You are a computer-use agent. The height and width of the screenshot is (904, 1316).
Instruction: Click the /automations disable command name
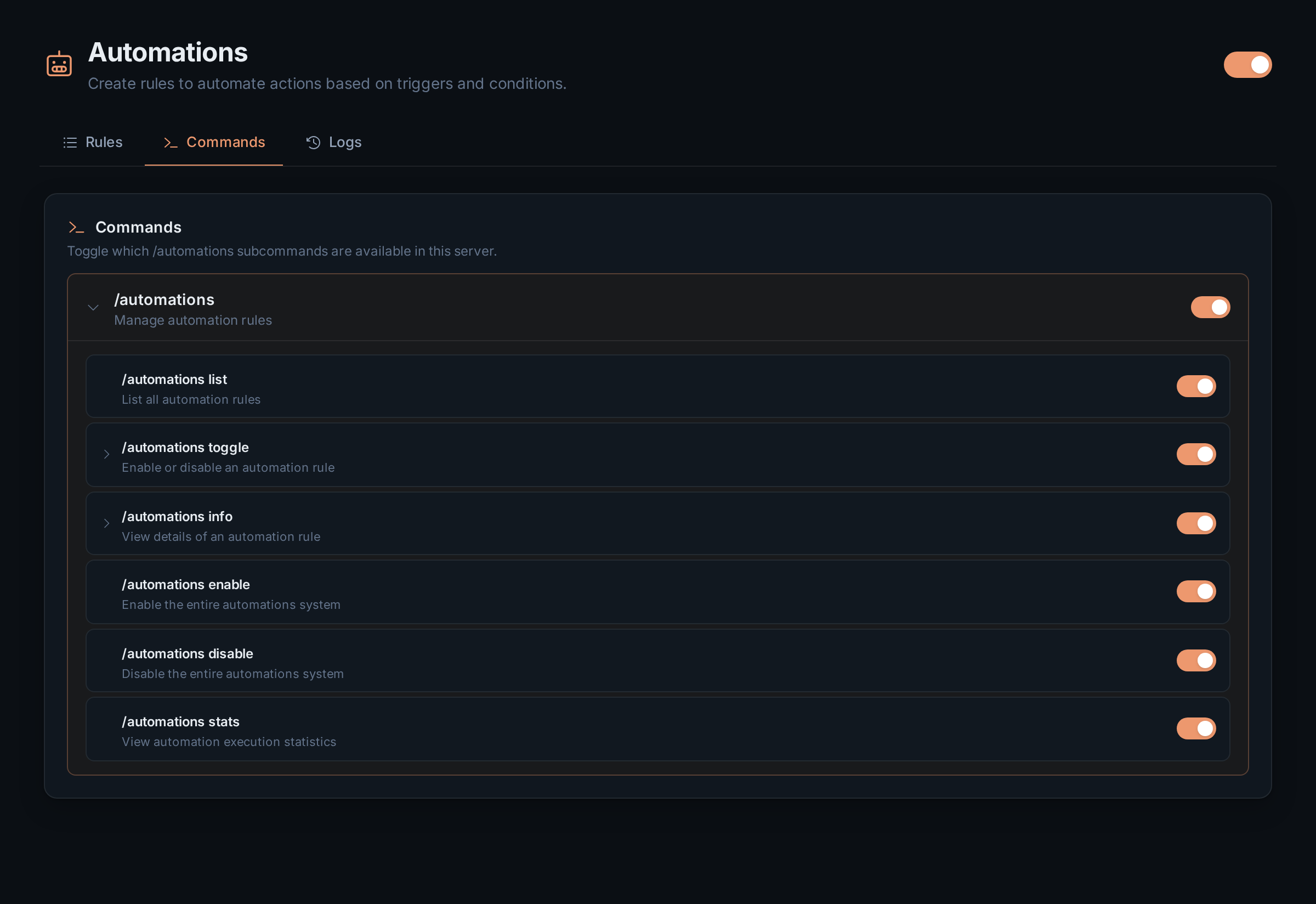[188, 654]
